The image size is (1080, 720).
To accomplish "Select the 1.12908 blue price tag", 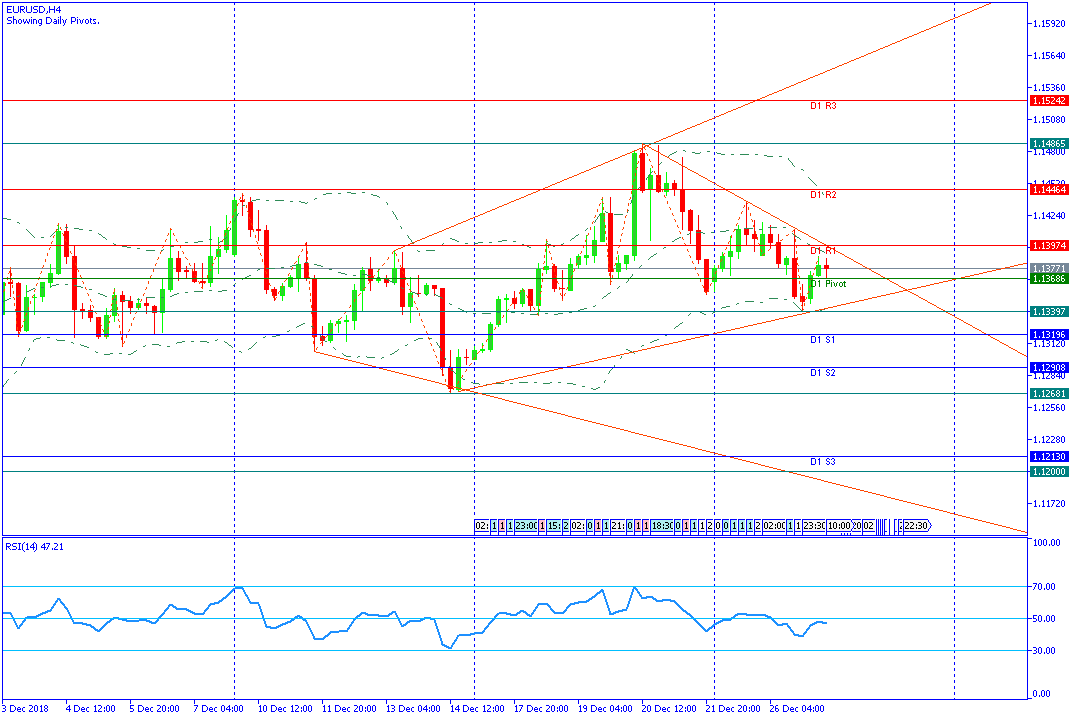I will (1050, 368).
